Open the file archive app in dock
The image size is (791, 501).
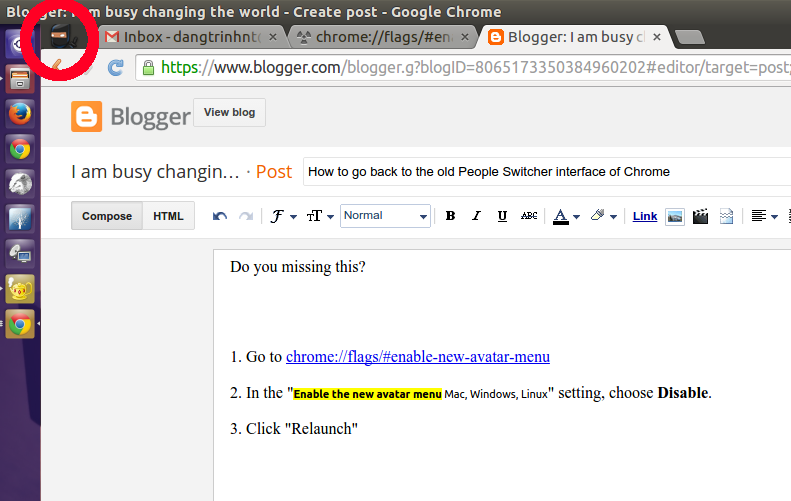[x=20, y=79]
